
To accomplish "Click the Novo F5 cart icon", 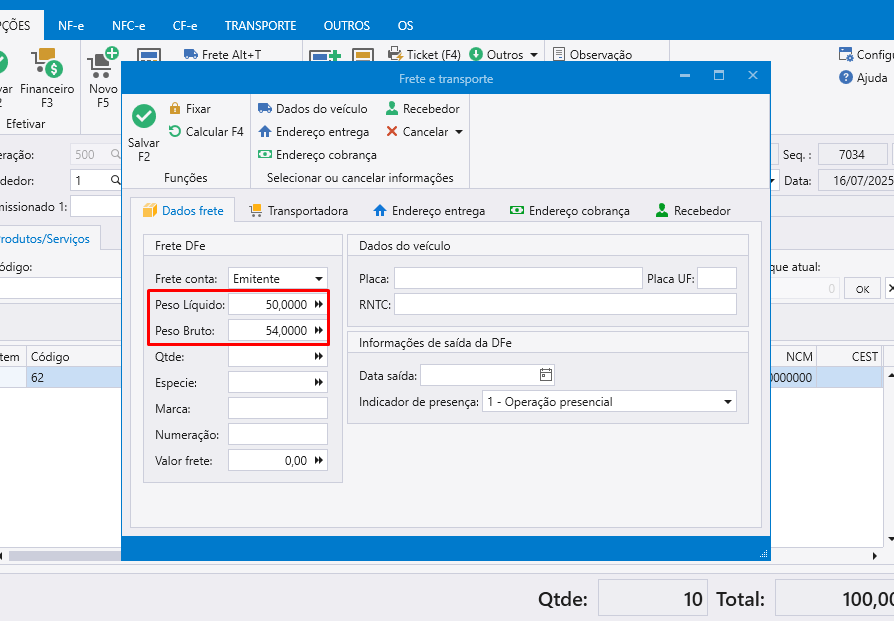I will (103, 63).
